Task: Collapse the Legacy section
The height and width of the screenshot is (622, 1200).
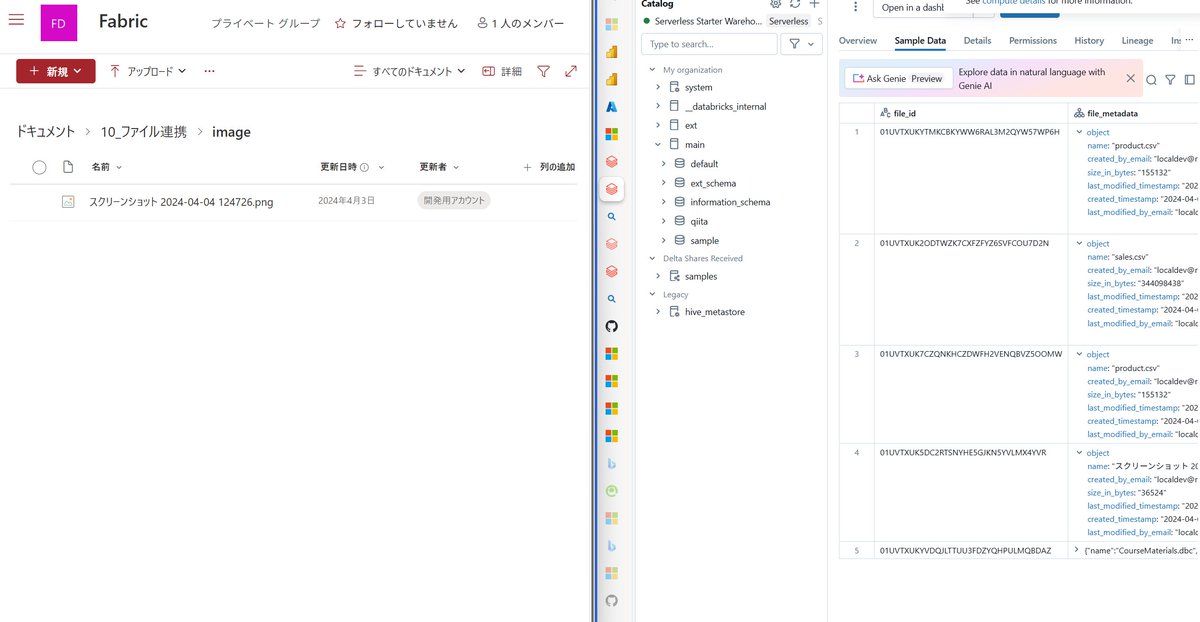Action: click(652, 294)
